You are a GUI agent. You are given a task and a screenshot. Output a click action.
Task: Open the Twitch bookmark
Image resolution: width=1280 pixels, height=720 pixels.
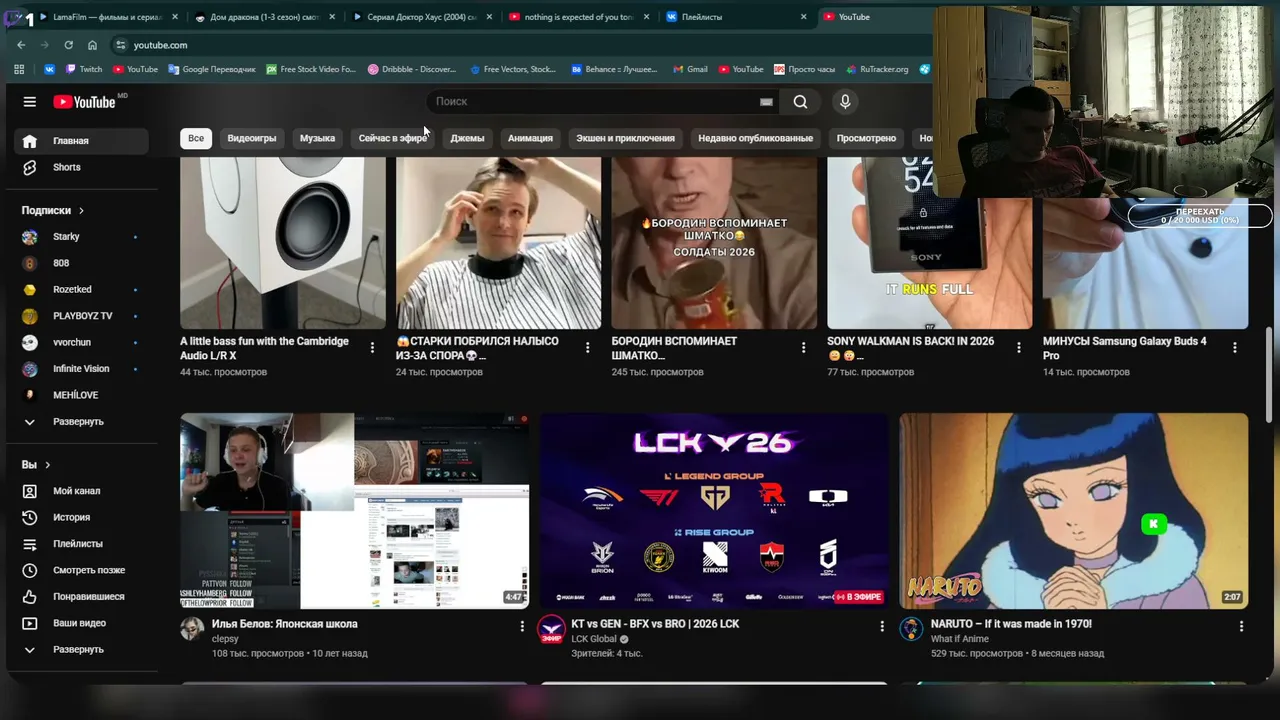84,69
